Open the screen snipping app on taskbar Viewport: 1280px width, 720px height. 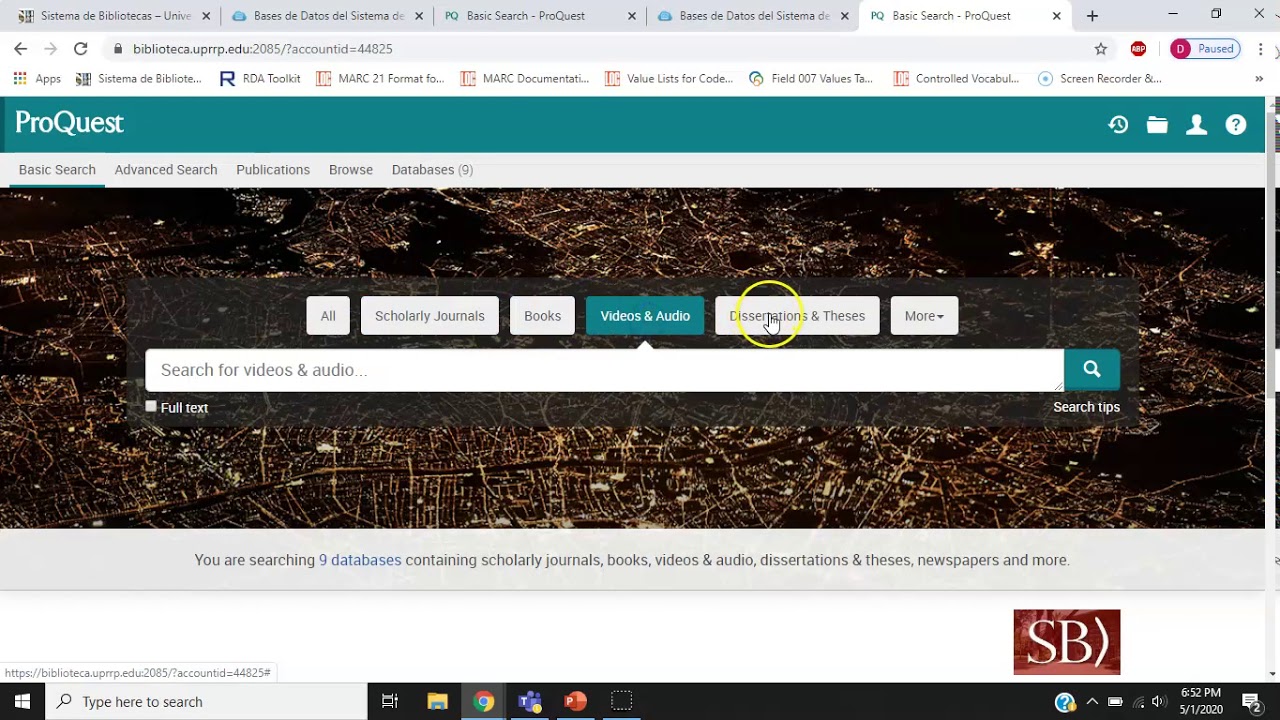pos(621,701)
